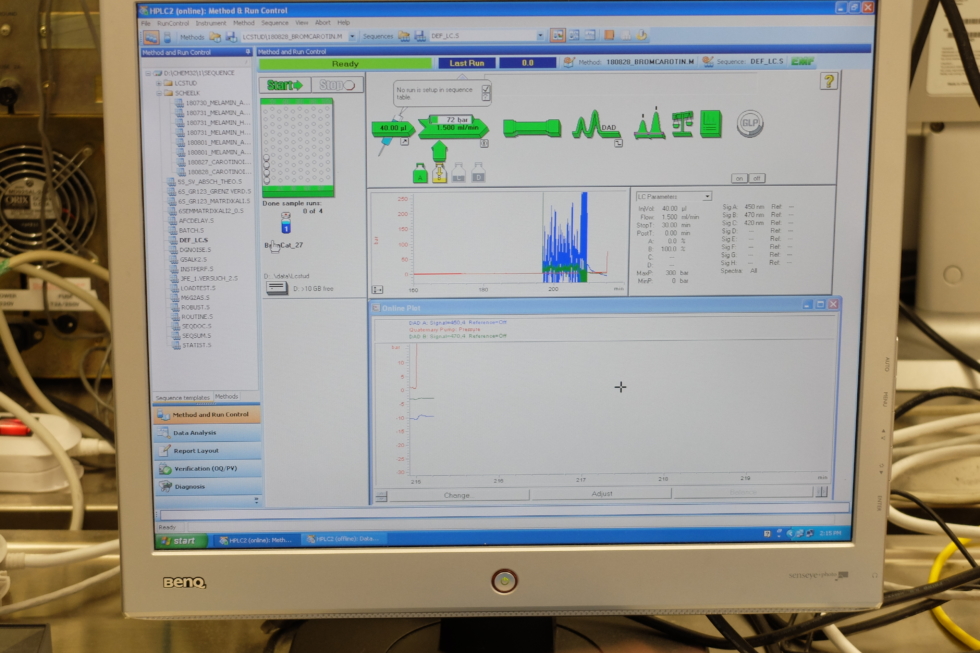Viewport: 980px width, 653px height.
Task: Collapse the SCHEELK folder
Action: [159, 93]
